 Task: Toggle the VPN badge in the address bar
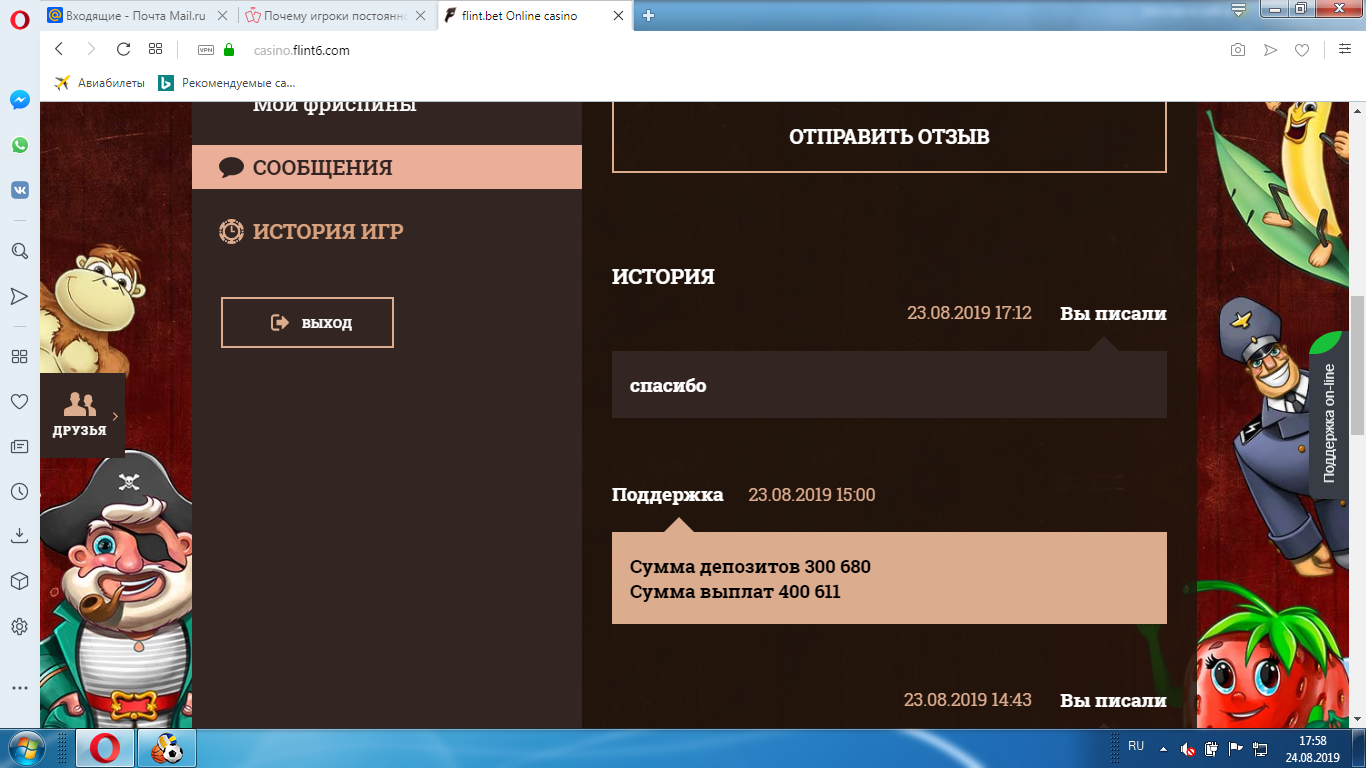206,50
